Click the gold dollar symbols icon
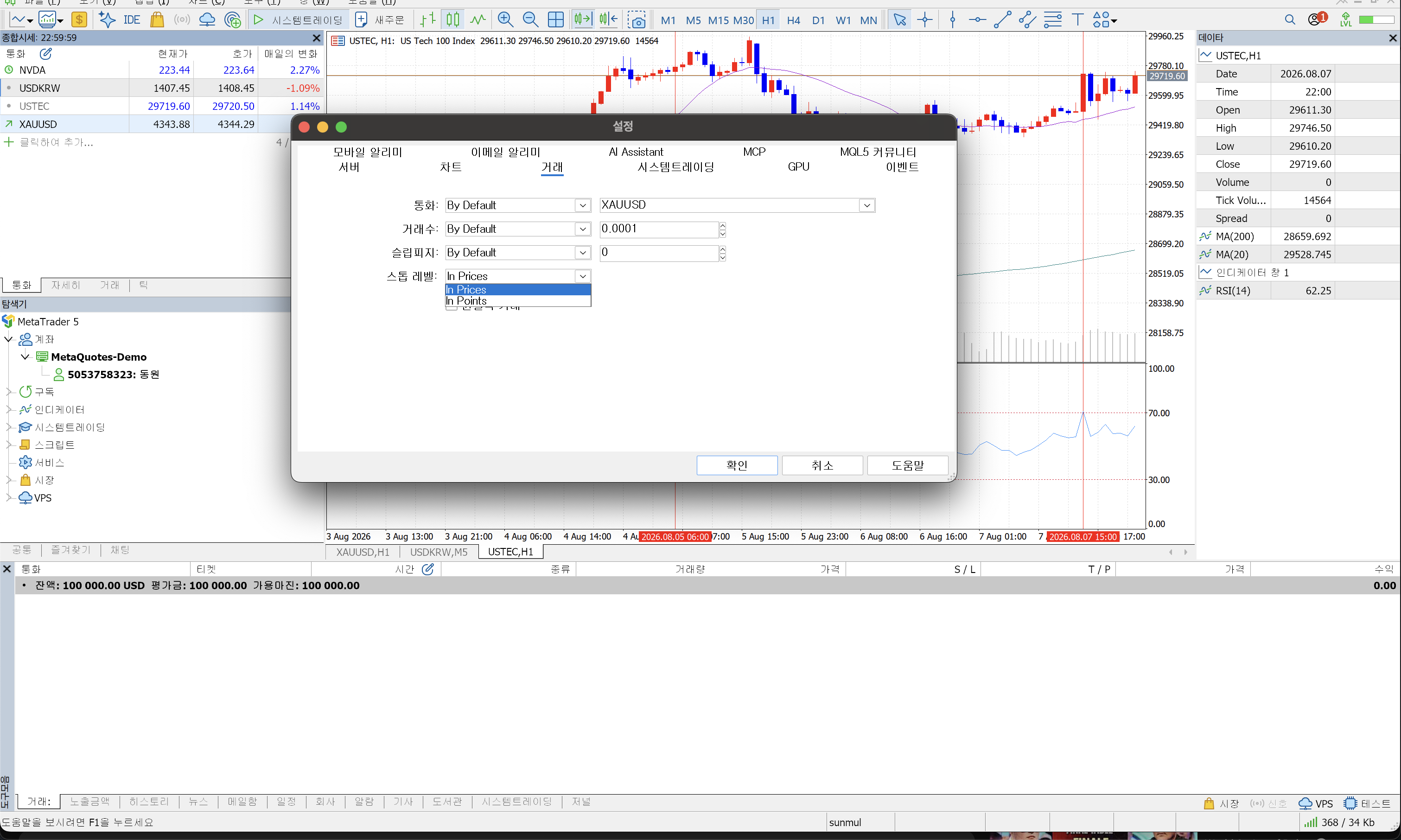Viewport: 1401px width, 840px height. 79,20
